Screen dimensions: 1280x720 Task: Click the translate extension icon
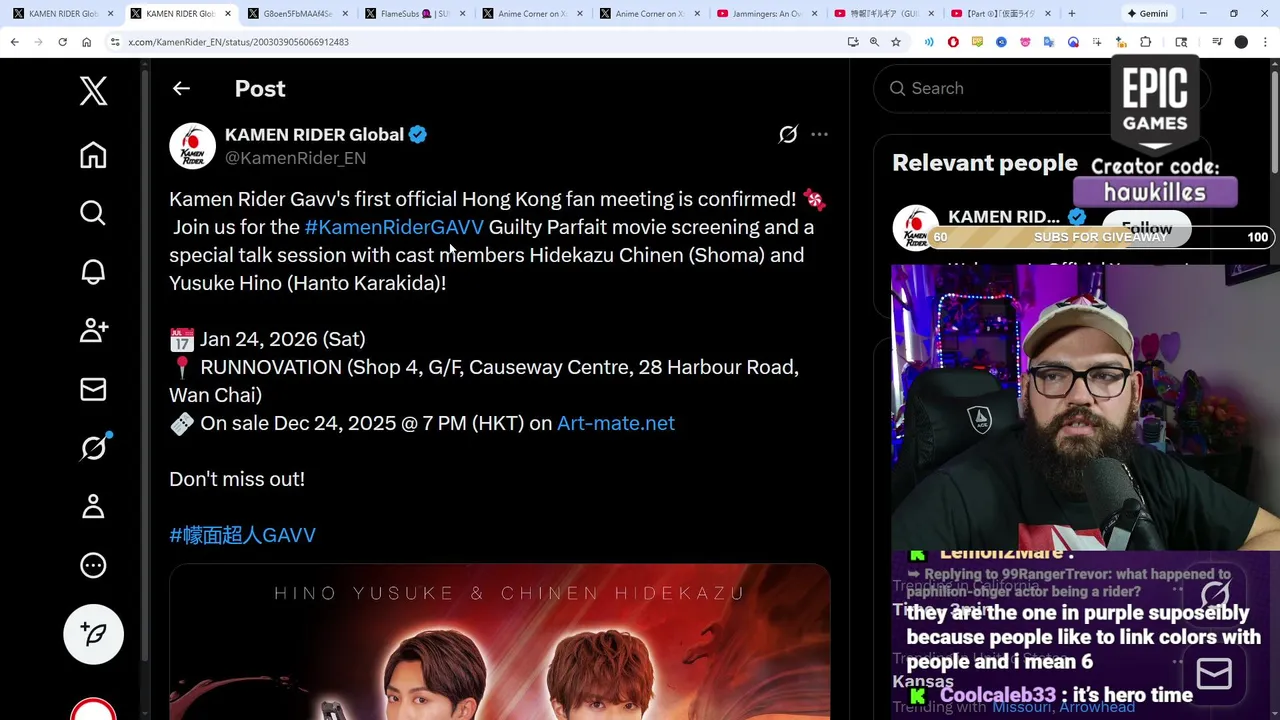[x=1049, y=42]
